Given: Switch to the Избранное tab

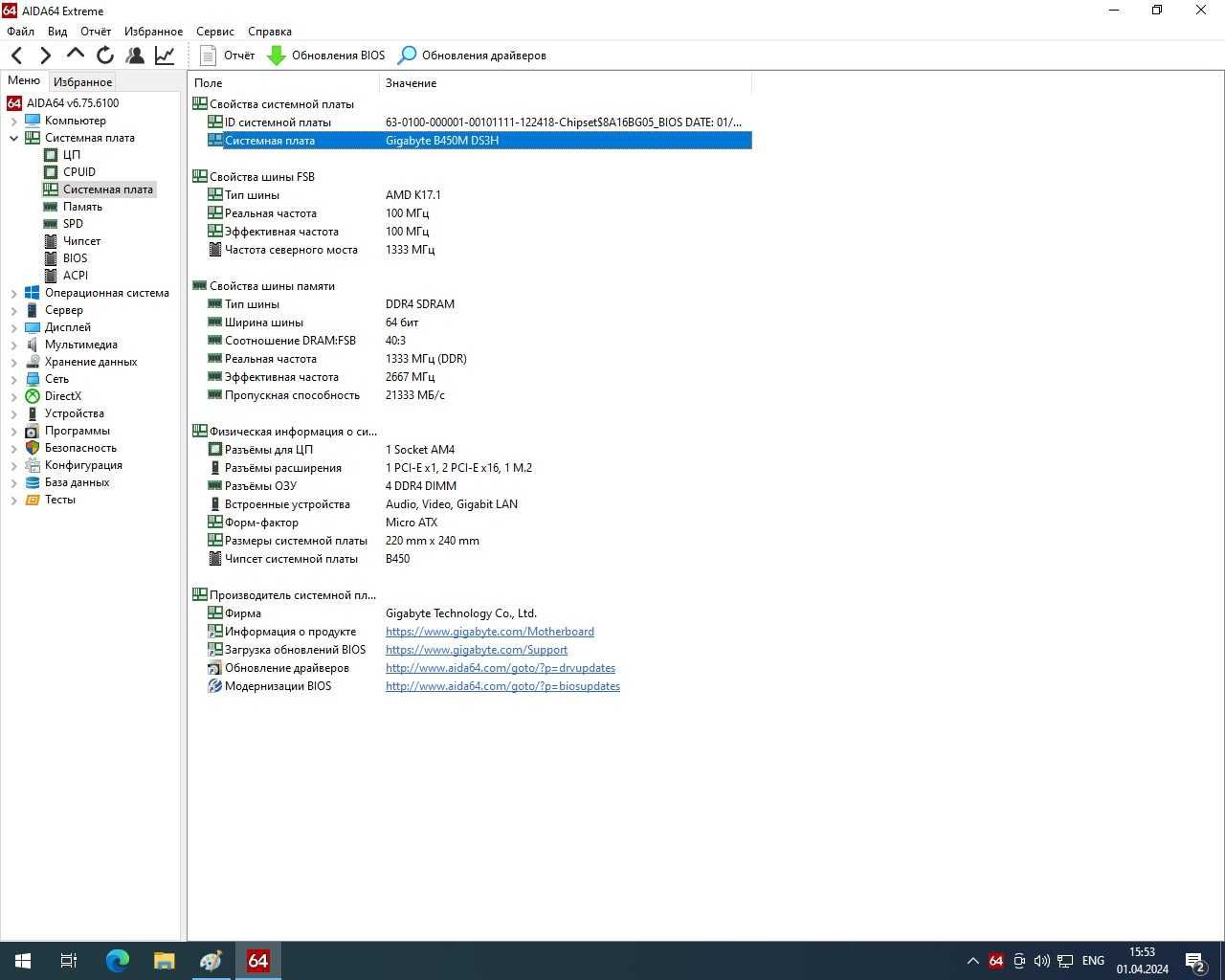Looking at the screenshot, I should pos(82,82).
